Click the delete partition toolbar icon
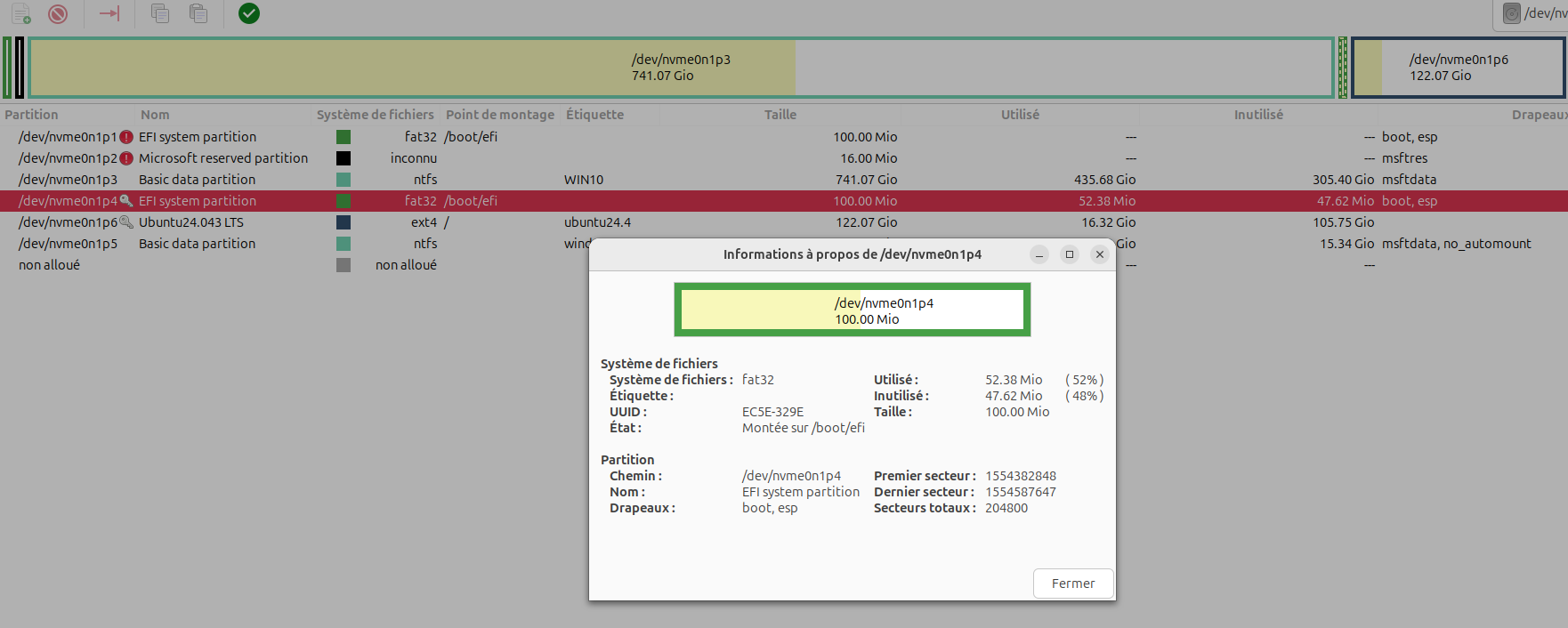Image resolution: width=1568 pixels, height=628 pixels. click(x=58, y=13)
